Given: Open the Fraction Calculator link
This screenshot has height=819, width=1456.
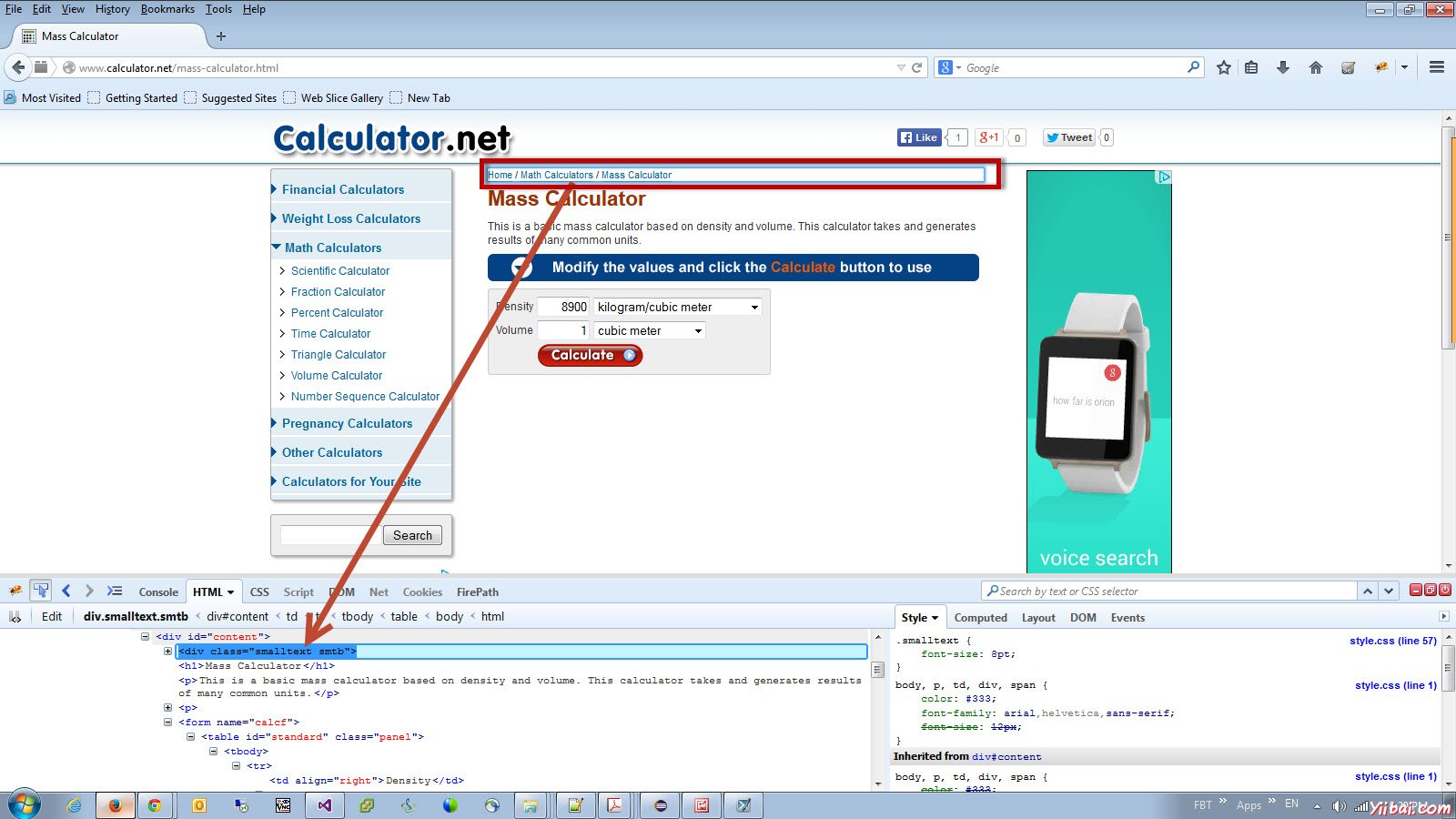Looking at the screenshot, I should pos(337,291).
